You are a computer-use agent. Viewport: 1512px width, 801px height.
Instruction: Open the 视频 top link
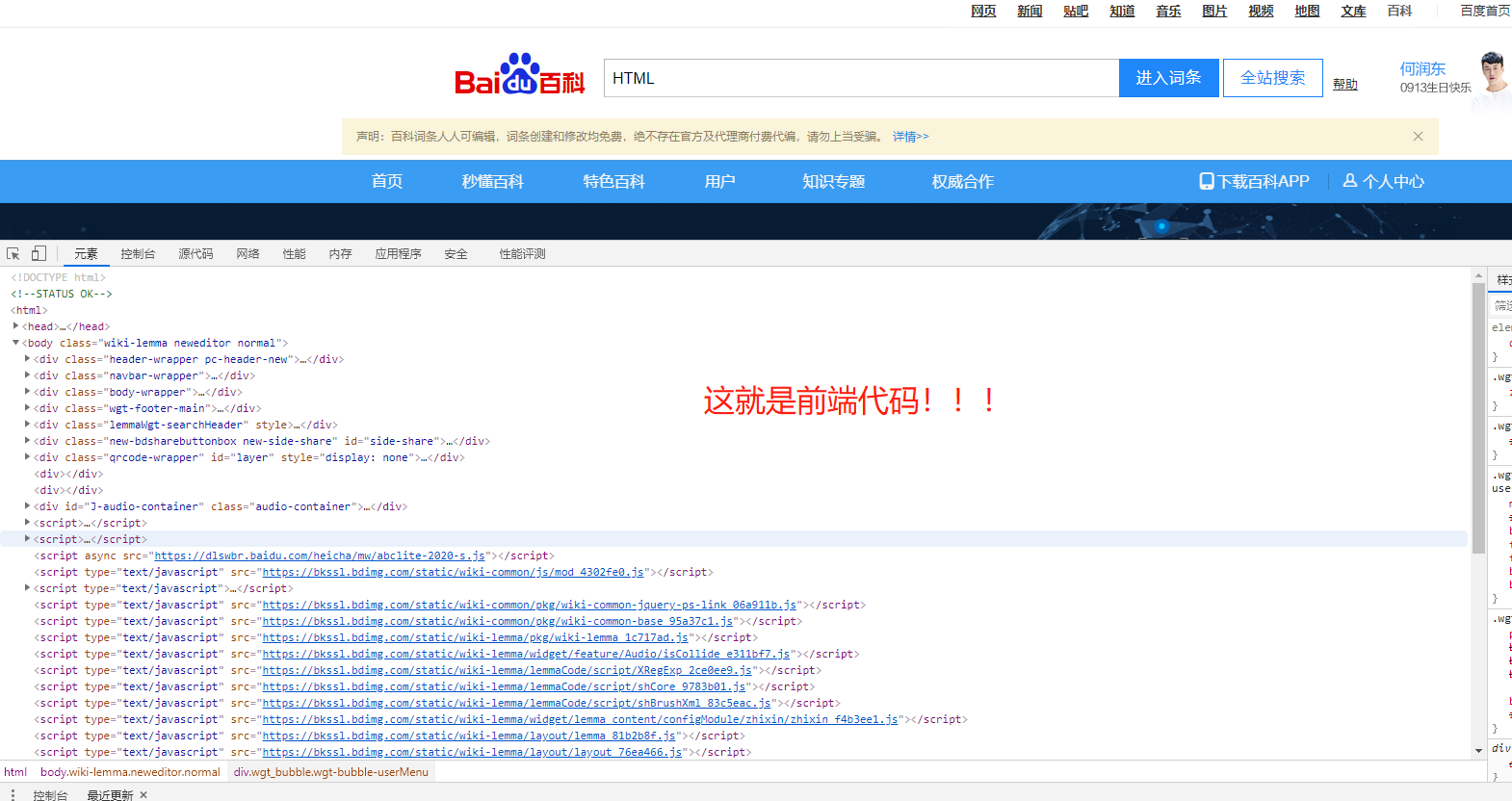coord(1261,11)
